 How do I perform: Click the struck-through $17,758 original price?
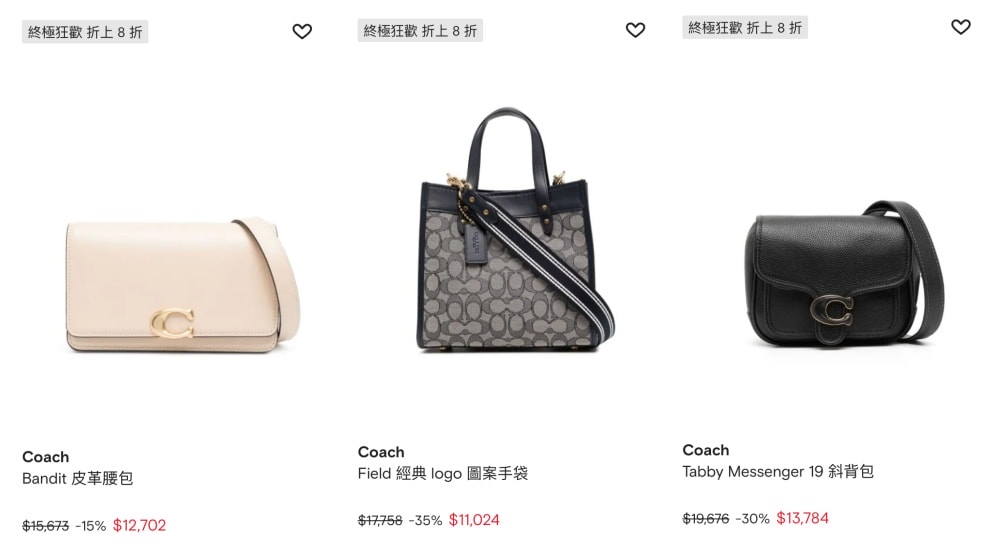point(380,521)
